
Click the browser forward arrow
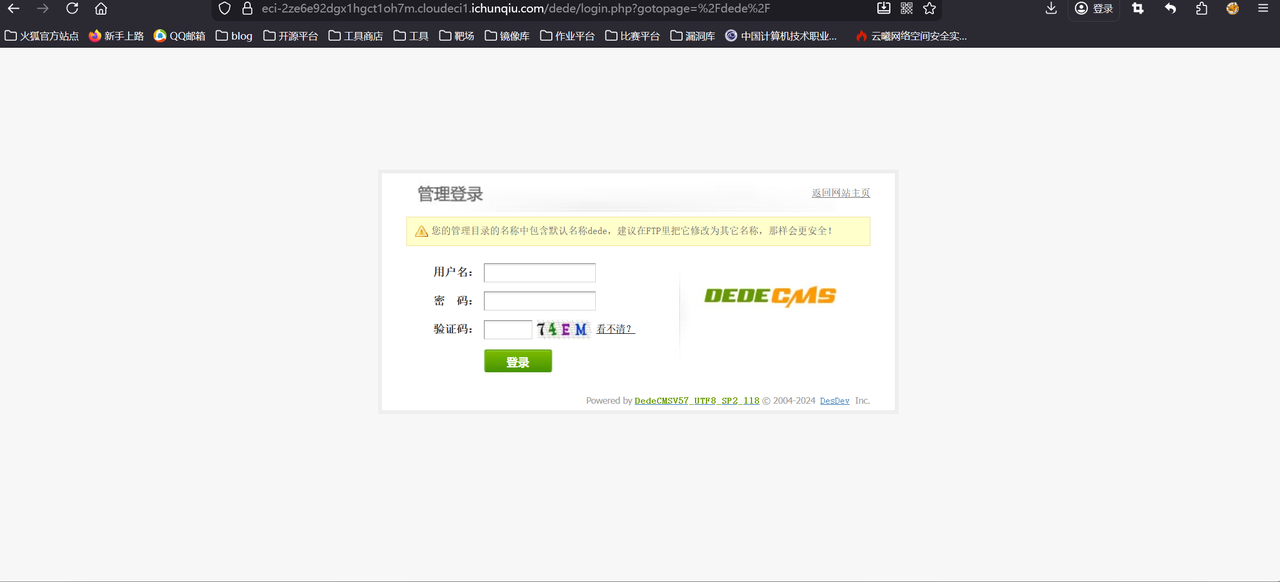[x=43, y=8]
